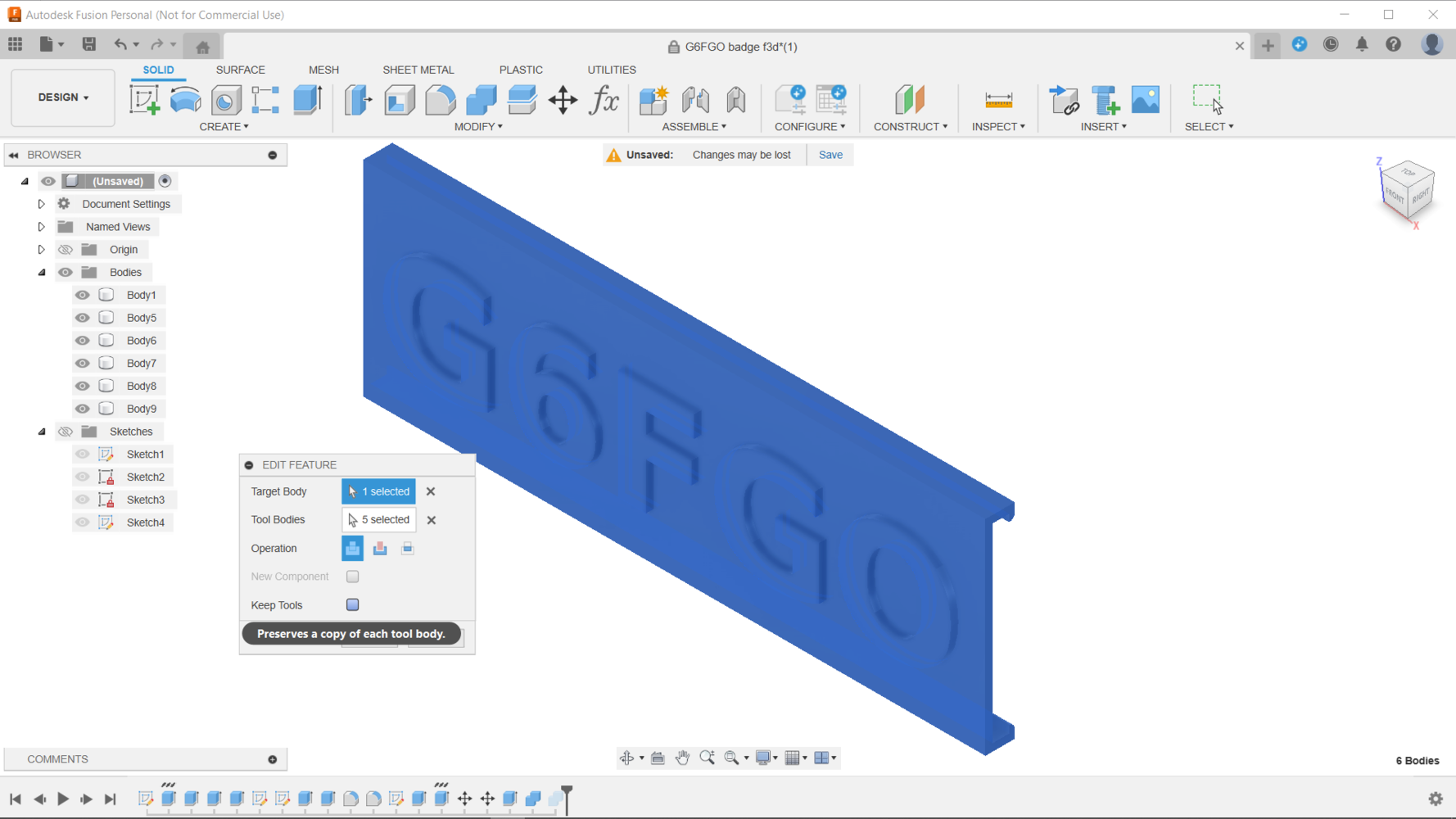
Task: Select the Create Form tool icon
Action: [185, 100]
